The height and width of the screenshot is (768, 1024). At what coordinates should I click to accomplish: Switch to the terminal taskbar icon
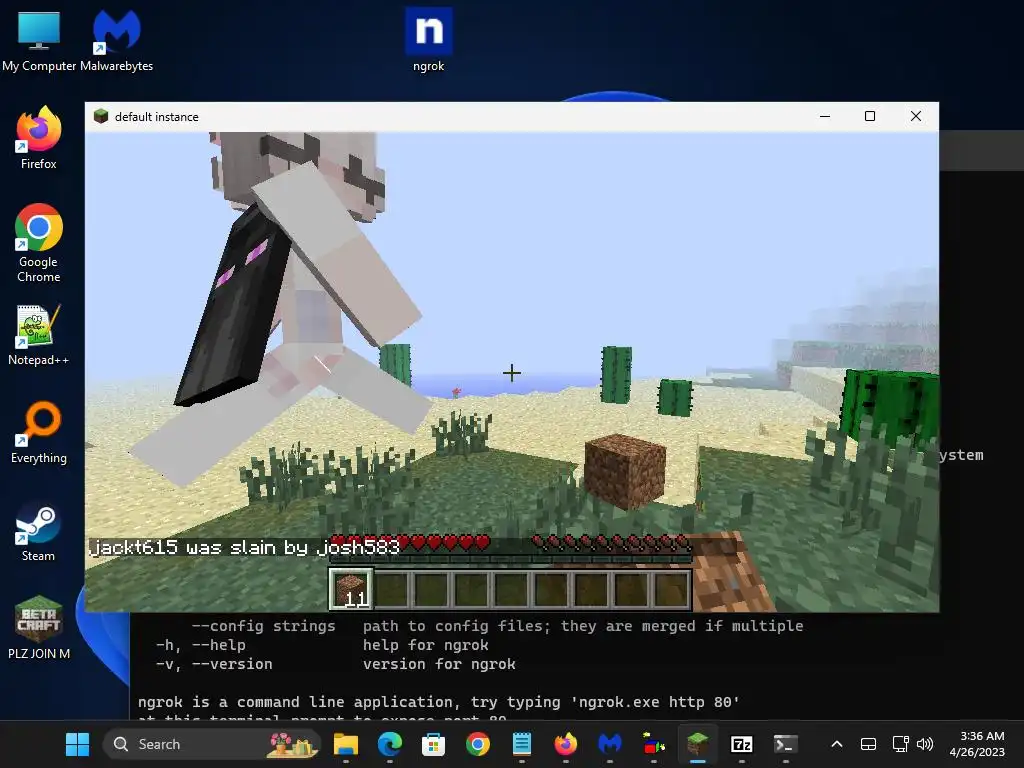pyautogui.click(x=786, y=744)
